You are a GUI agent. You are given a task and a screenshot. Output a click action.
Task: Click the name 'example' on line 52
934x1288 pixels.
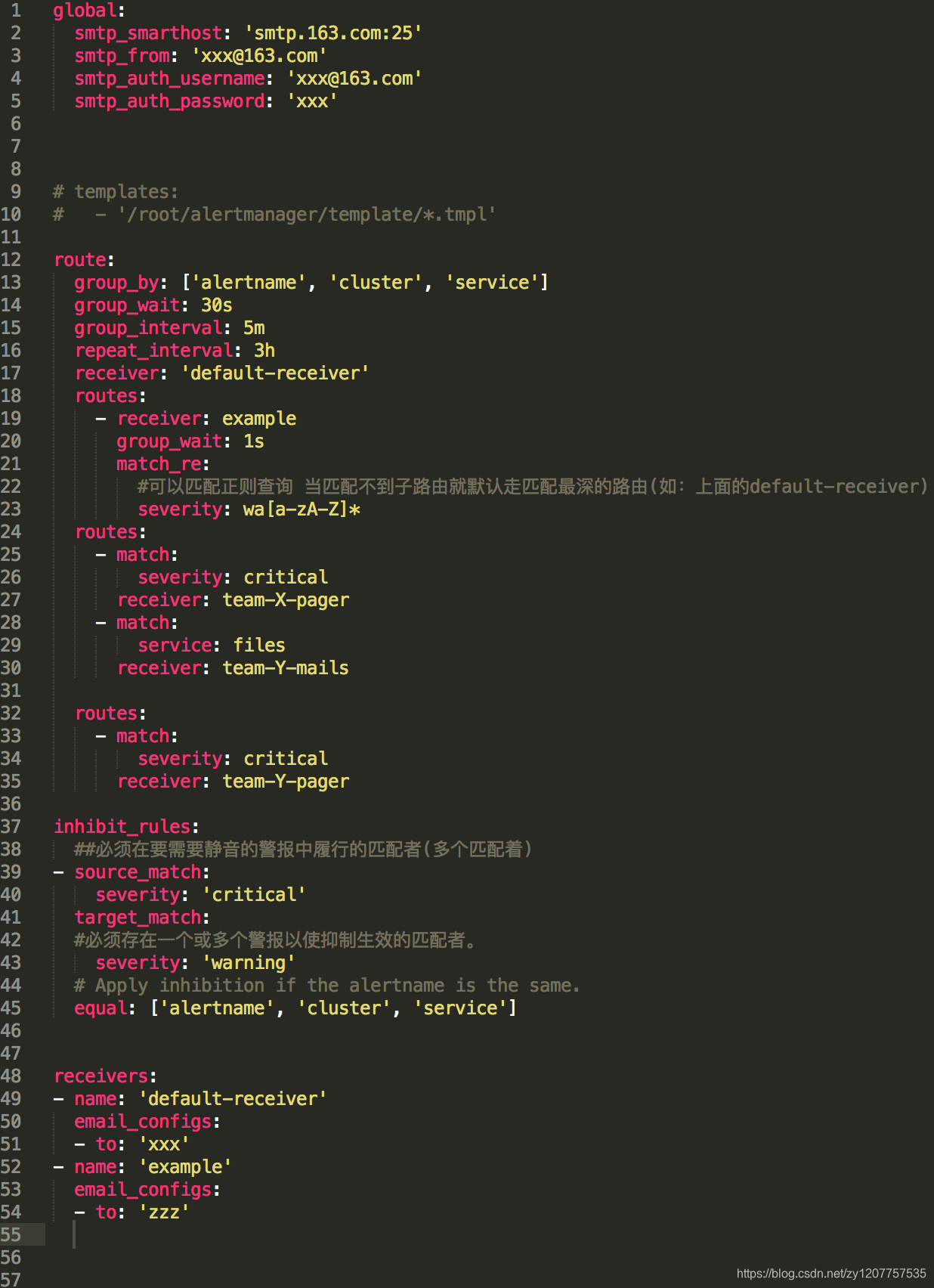pos(185,1167)
